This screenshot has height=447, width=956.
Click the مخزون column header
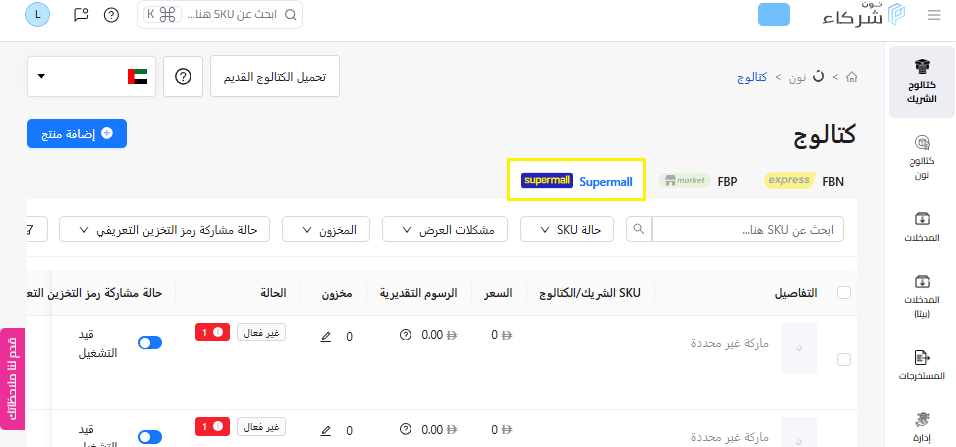pyautogui.click(x=338, y=293)
